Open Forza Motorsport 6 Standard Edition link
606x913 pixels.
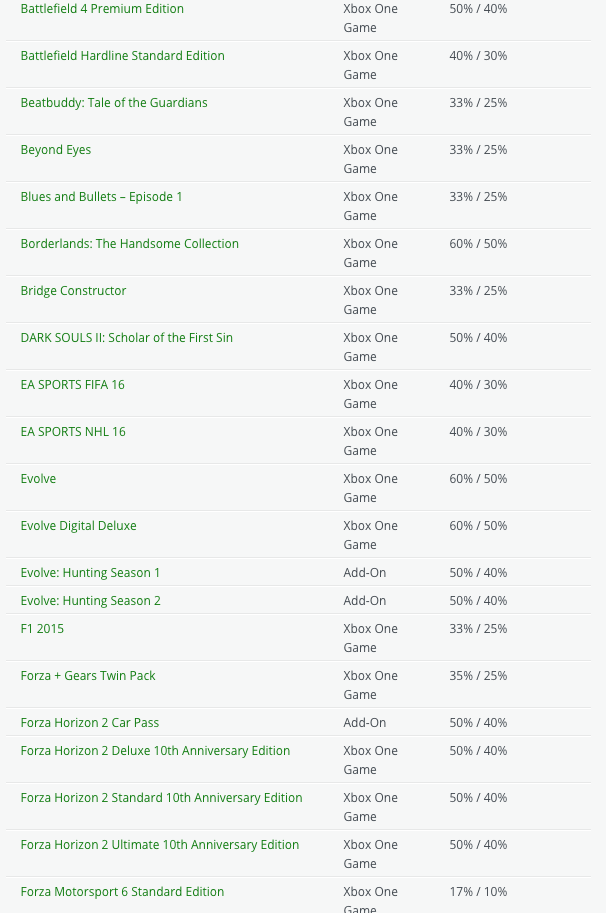tap(122, 892)
